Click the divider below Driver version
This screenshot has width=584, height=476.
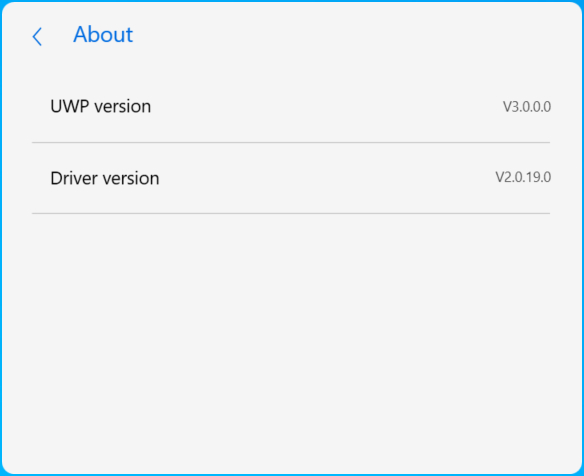(291, 213)
